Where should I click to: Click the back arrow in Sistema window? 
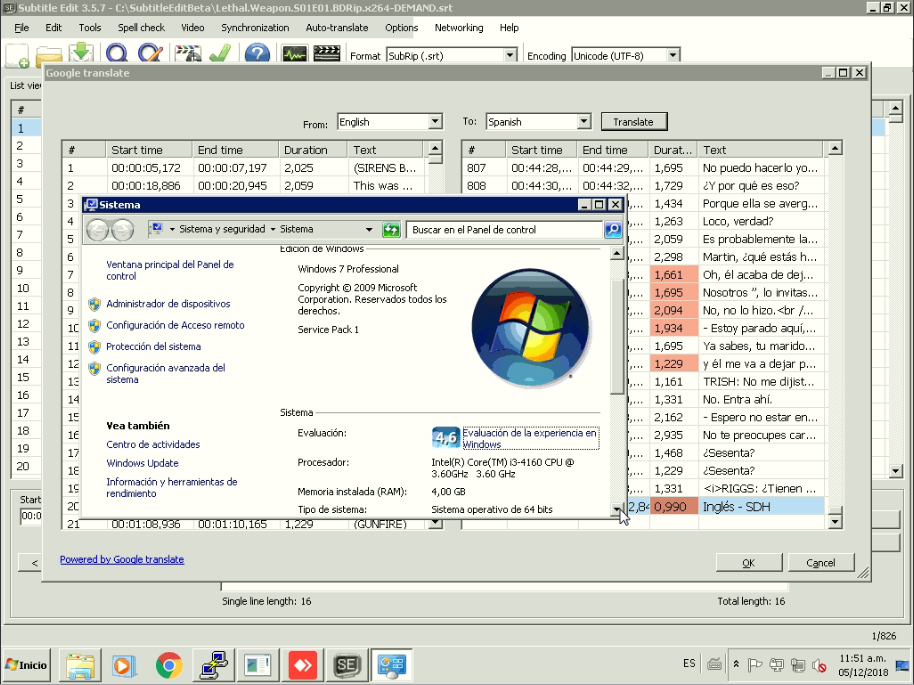point(97,230)
